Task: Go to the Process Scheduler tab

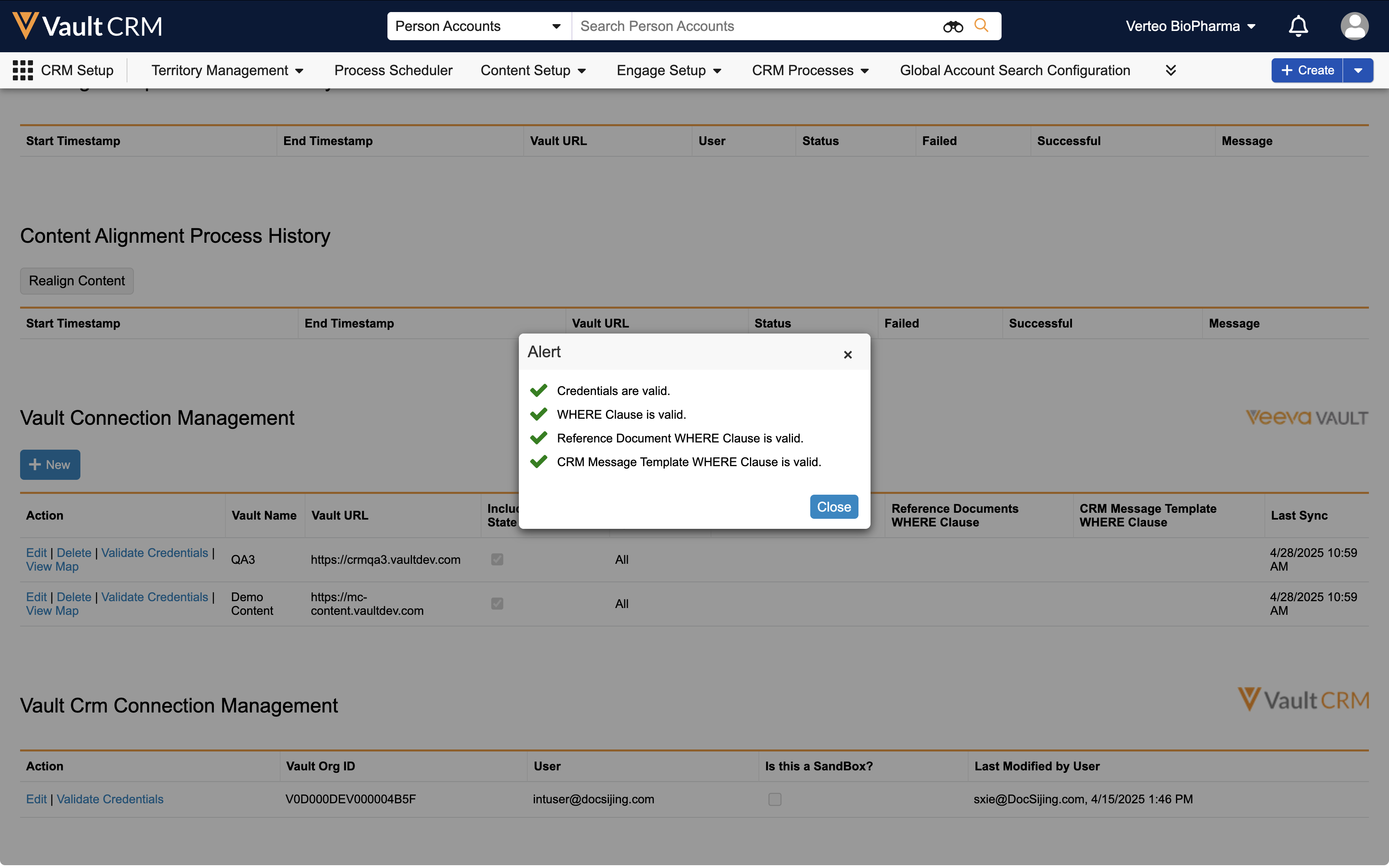Action: (x=393, y=70)
